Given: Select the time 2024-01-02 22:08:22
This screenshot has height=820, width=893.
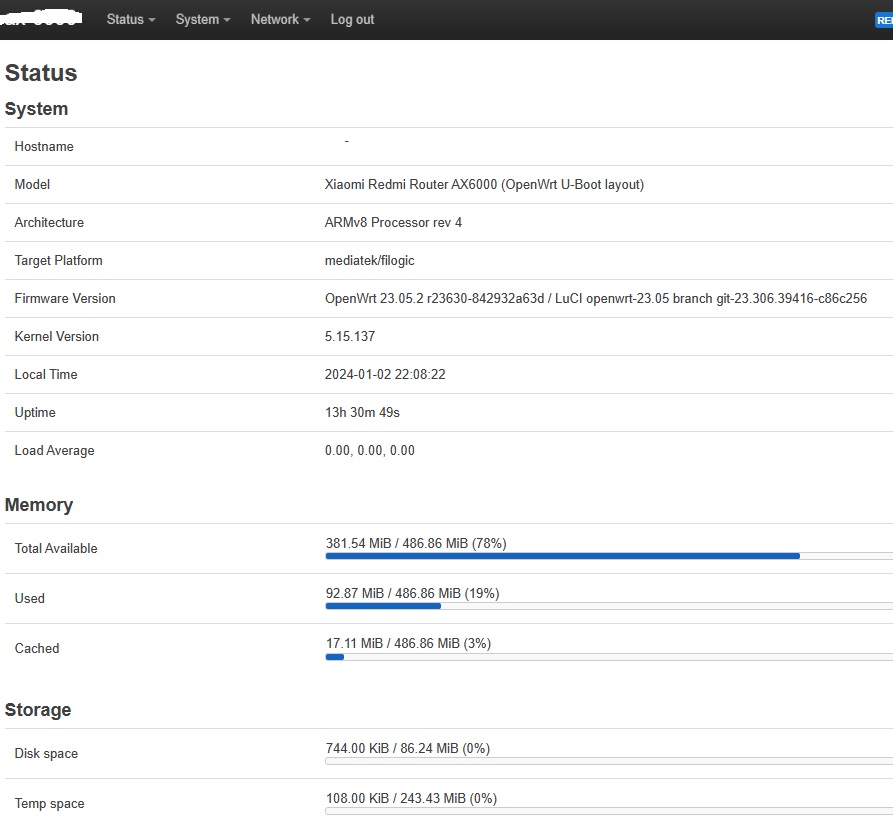Looking at the screenshot, I should pos(385,374).
